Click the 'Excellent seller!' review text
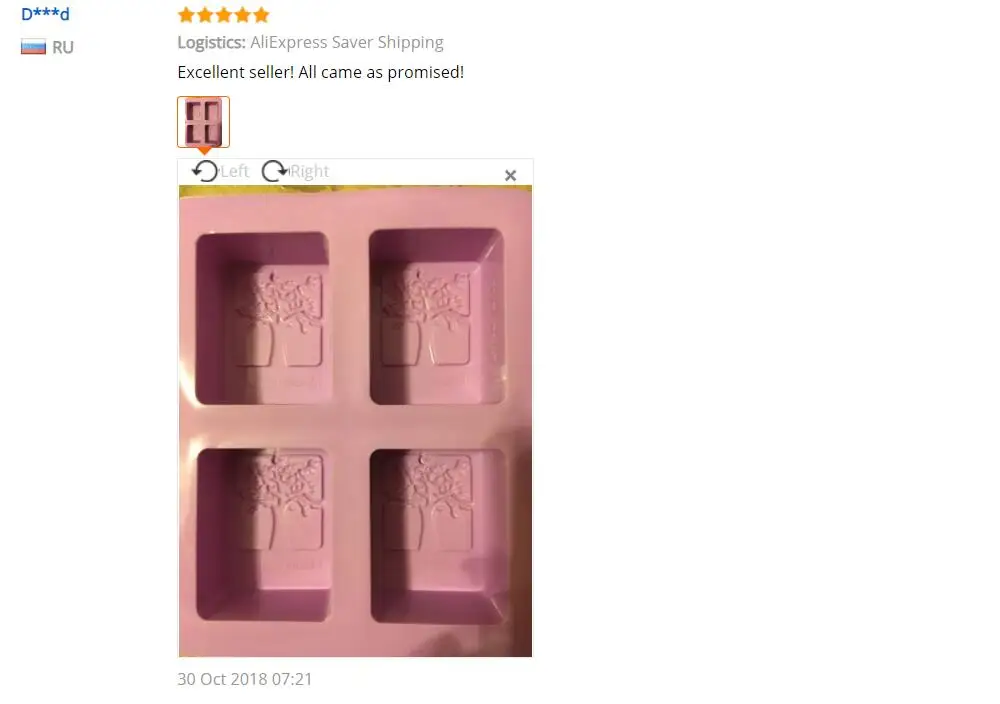Viewport: 1000px width, 704px height. 236,72
